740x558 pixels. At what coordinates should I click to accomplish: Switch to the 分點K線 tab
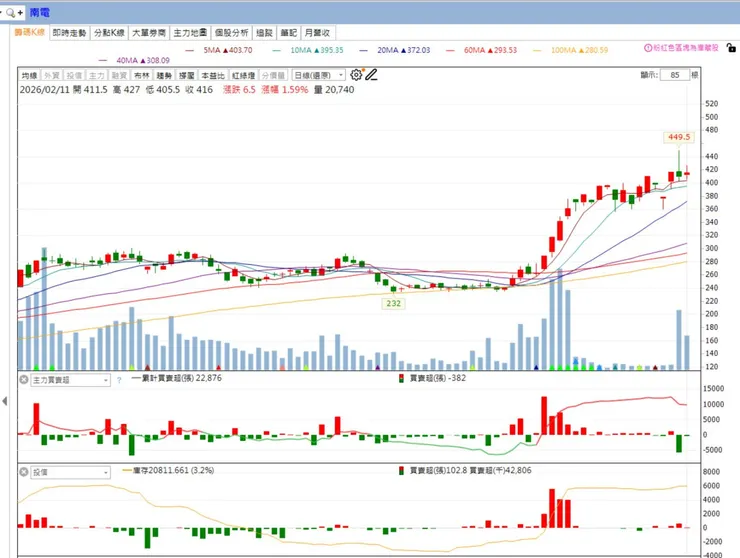109,33
